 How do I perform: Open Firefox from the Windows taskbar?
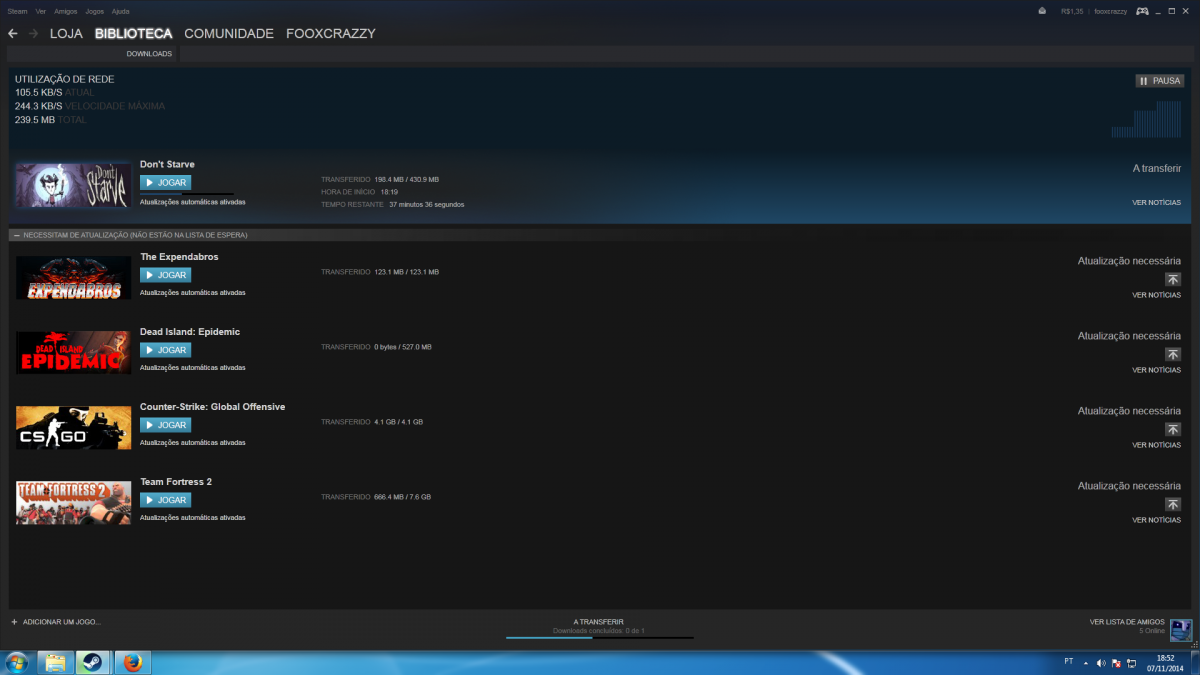(x=131, y=662)
